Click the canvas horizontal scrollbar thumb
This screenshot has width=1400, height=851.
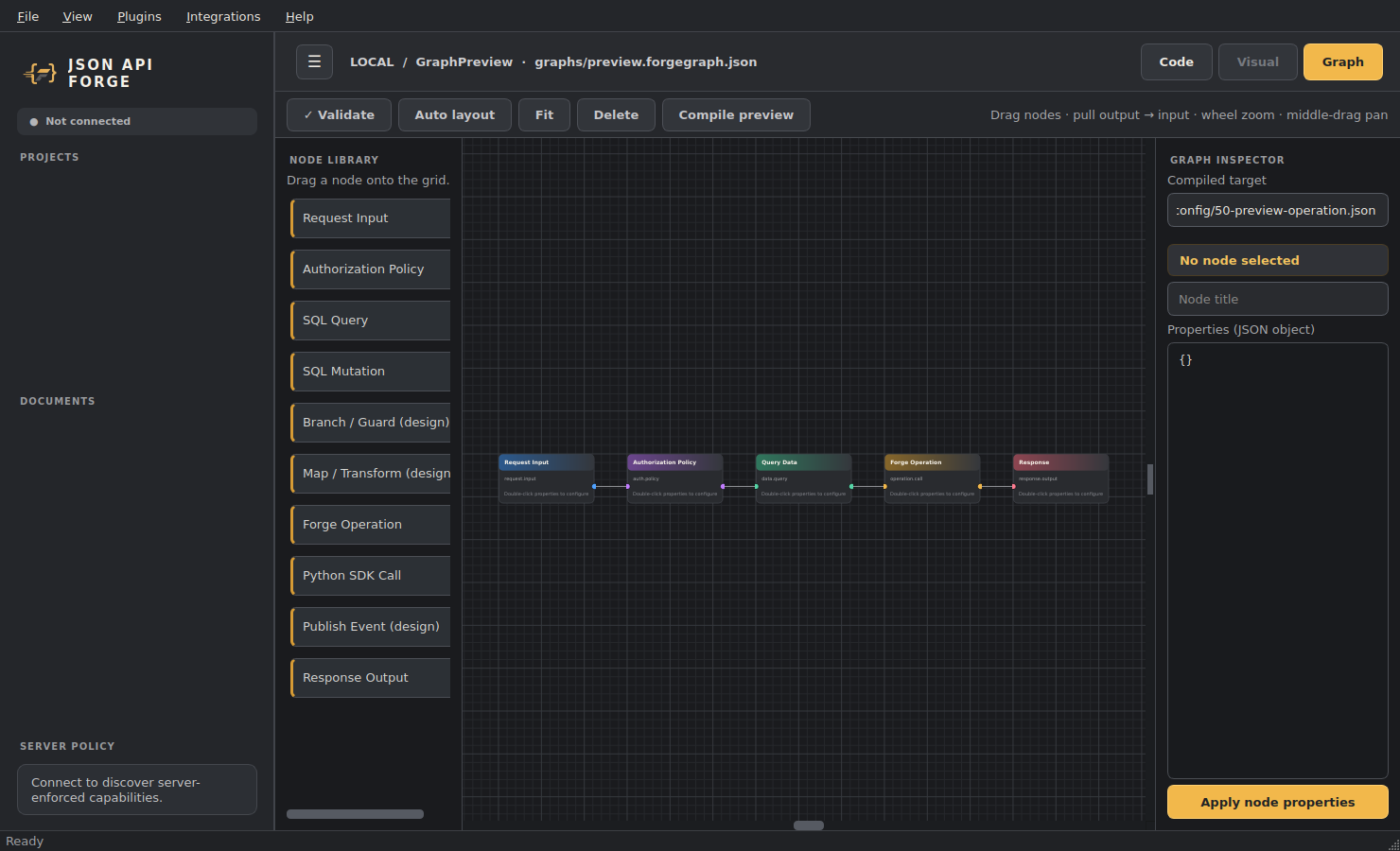[x=808, y=825]
